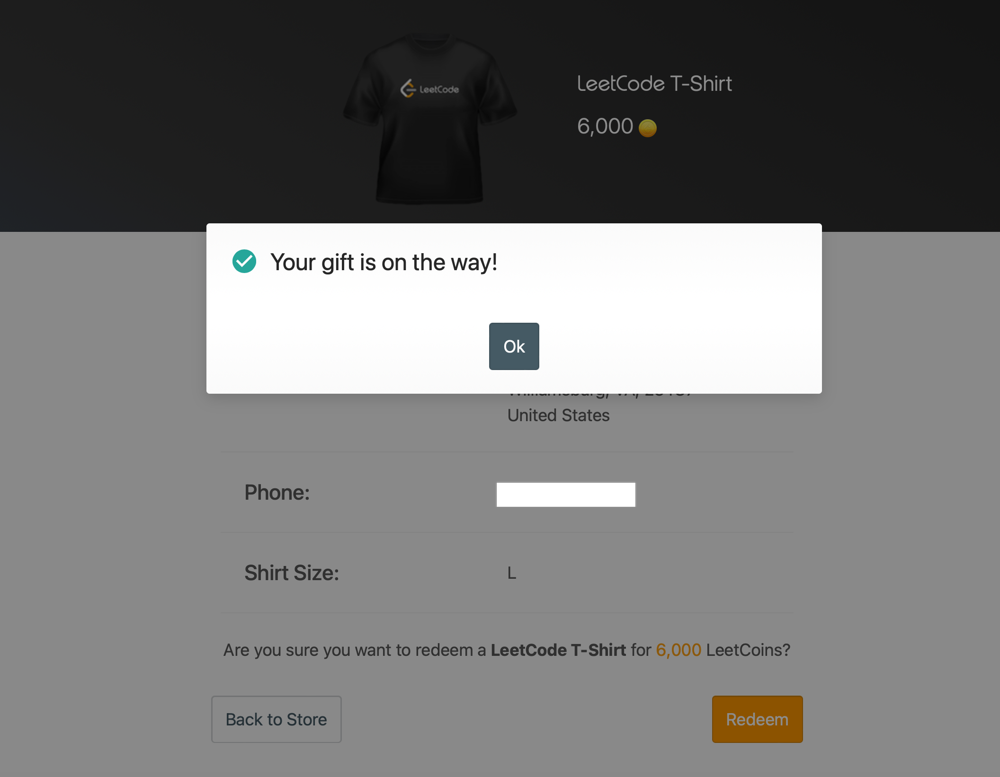1000x777 pixels.
Task: Click the "Your gift is on the way!" message
Action: pos(384,262)
